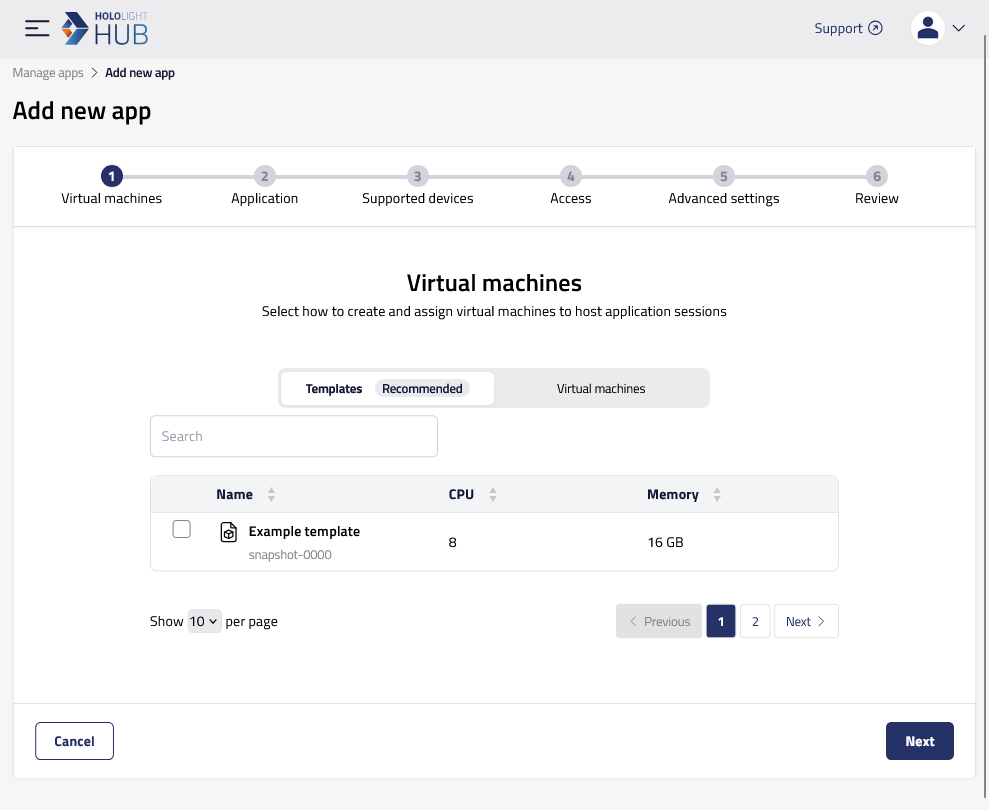Jump to step 6 Review circle
The image size is (989, 810).
[x=877, y=176]
